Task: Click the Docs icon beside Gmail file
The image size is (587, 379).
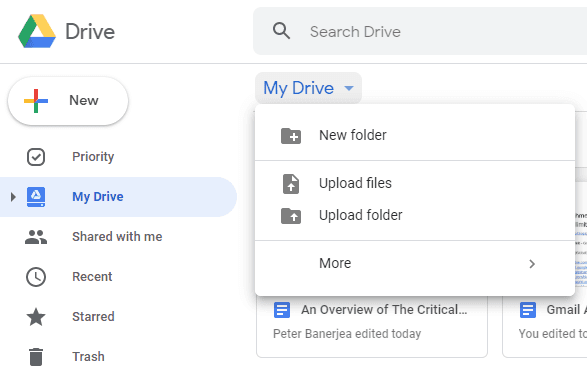Action: [x=528, y=310]
